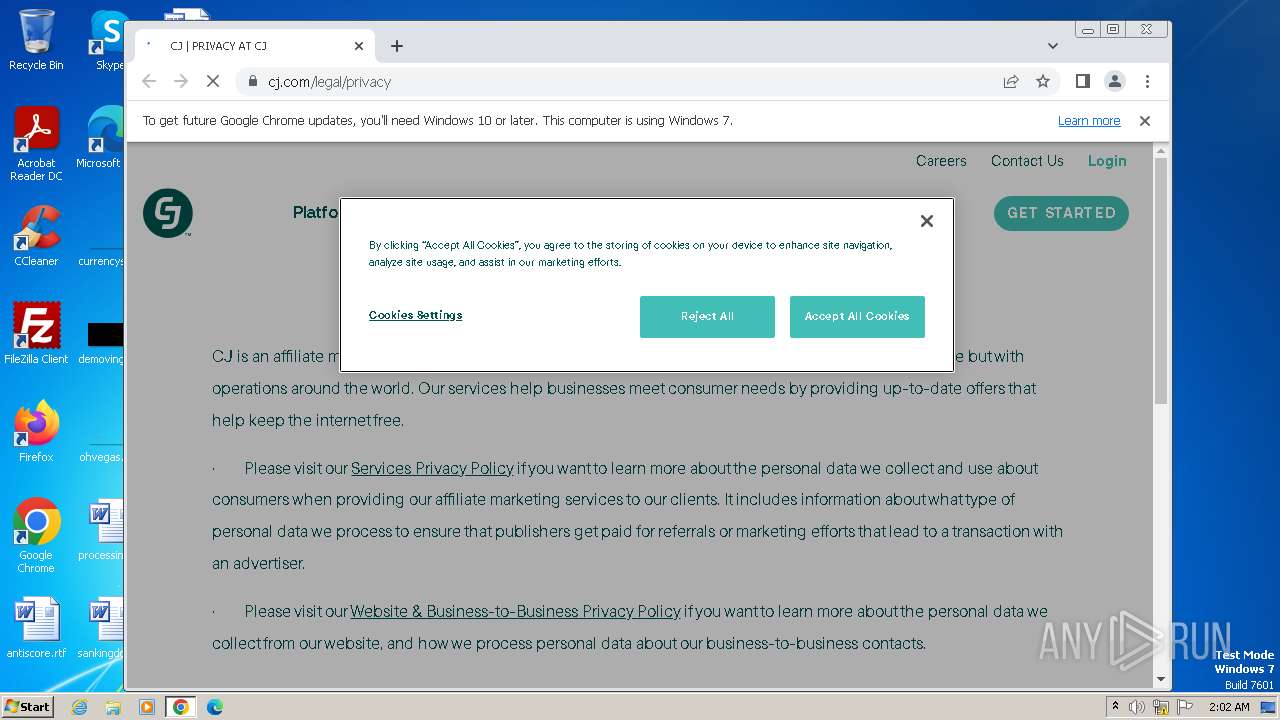Open the Google Chrome desktop shortcut
The height and width of the screenshot is (720, 1280).
pyautogui.click(x=36, y=536)
